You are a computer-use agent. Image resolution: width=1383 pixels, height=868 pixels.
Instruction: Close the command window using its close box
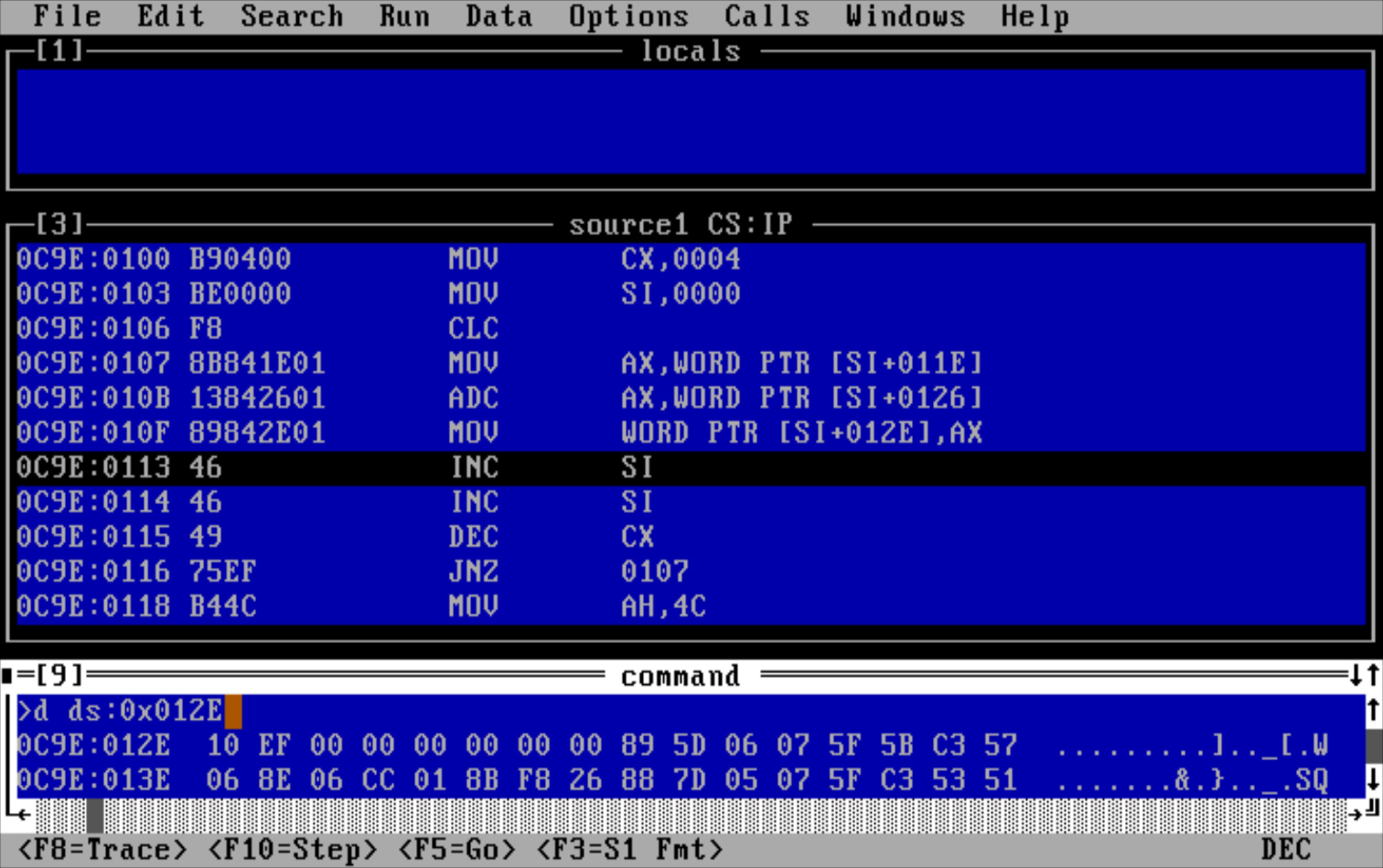point(7,675)
